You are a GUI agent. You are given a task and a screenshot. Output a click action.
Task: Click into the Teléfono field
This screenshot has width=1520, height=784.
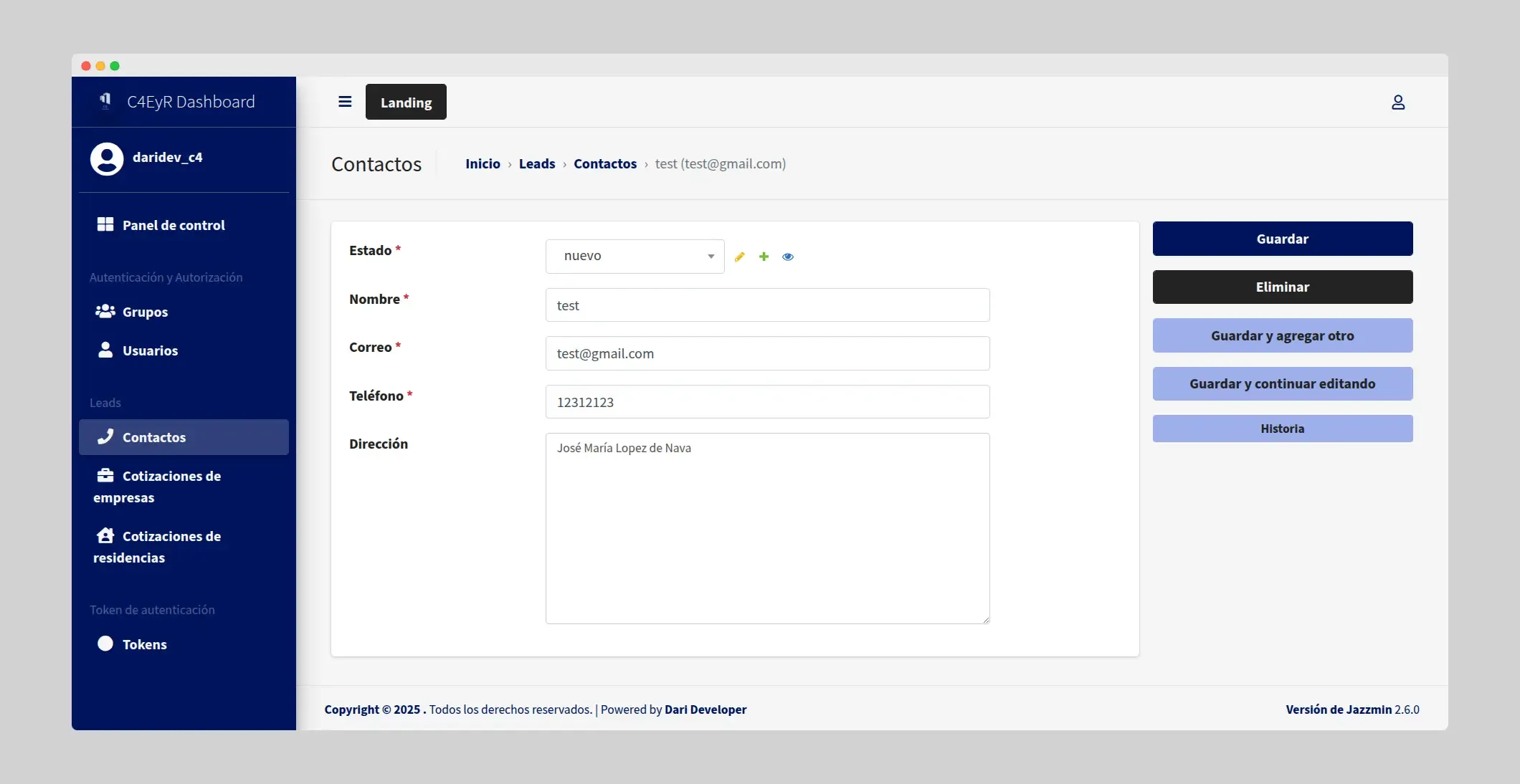(x=767, y=402)
